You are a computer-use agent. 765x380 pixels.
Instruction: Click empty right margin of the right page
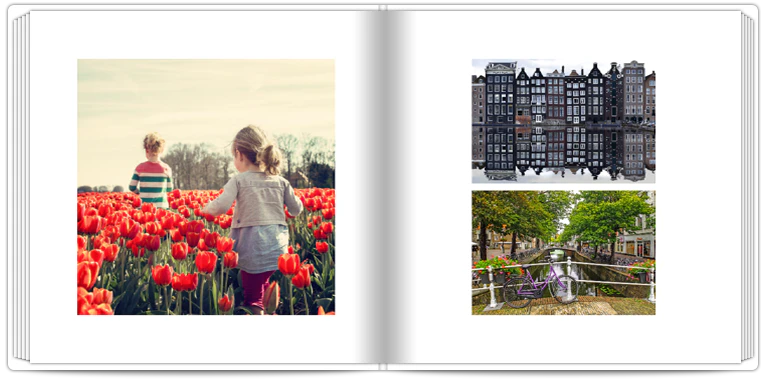click(x=698, y=188)
